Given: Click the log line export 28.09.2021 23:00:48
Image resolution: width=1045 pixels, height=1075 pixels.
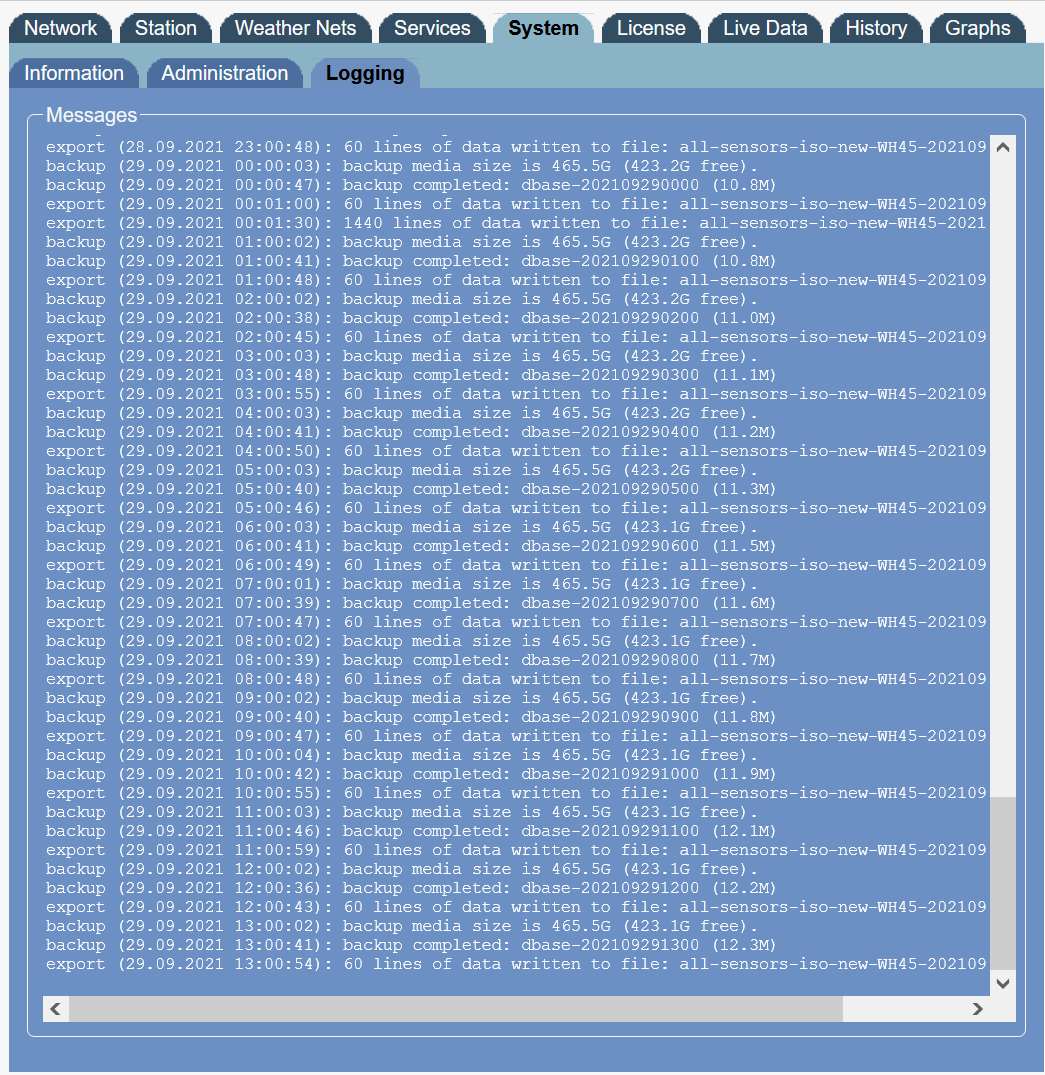Looking at the screenshot, I should 516,147.
